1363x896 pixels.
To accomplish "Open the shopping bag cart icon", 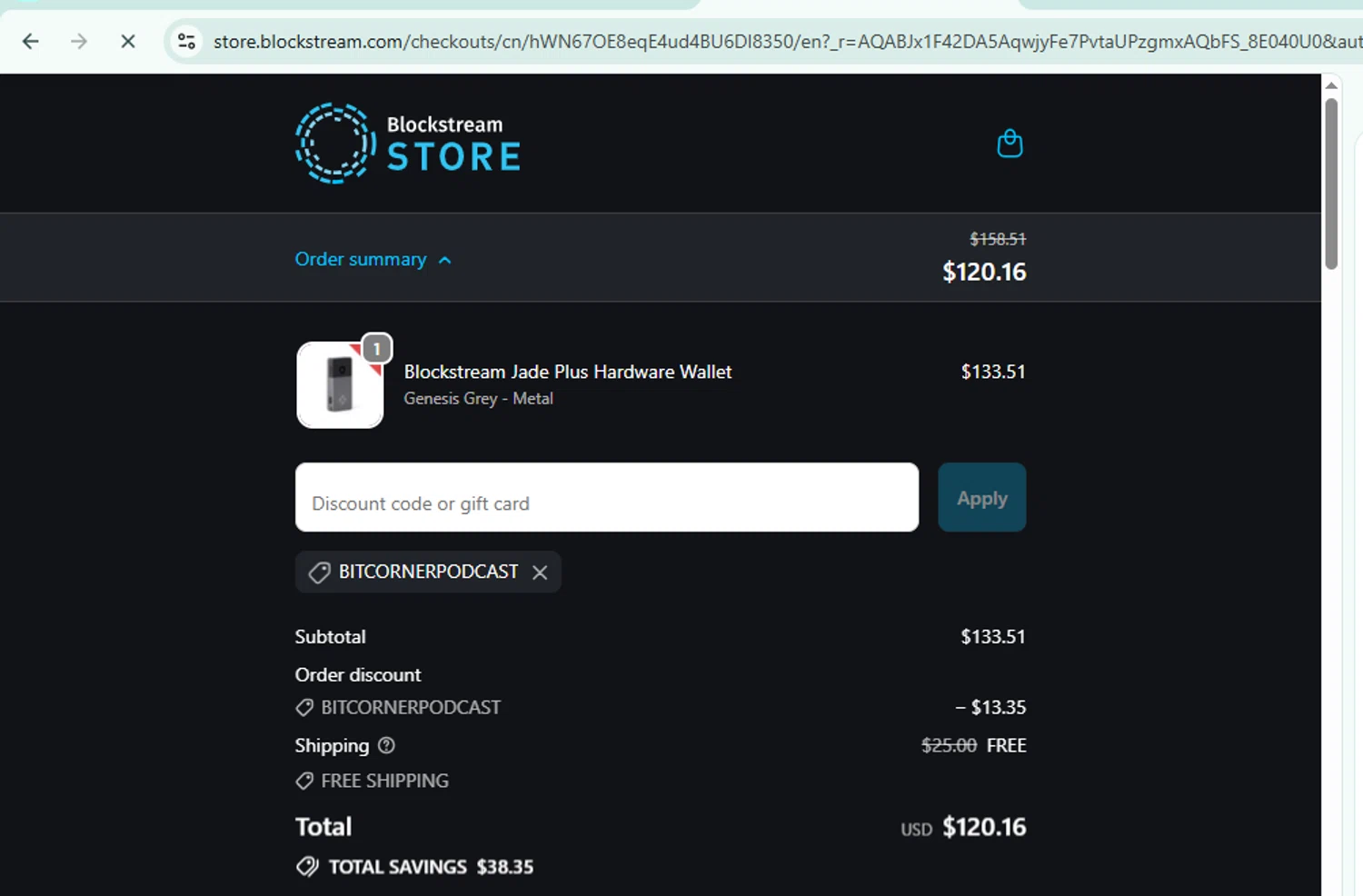I will (x=1010, y=144).
